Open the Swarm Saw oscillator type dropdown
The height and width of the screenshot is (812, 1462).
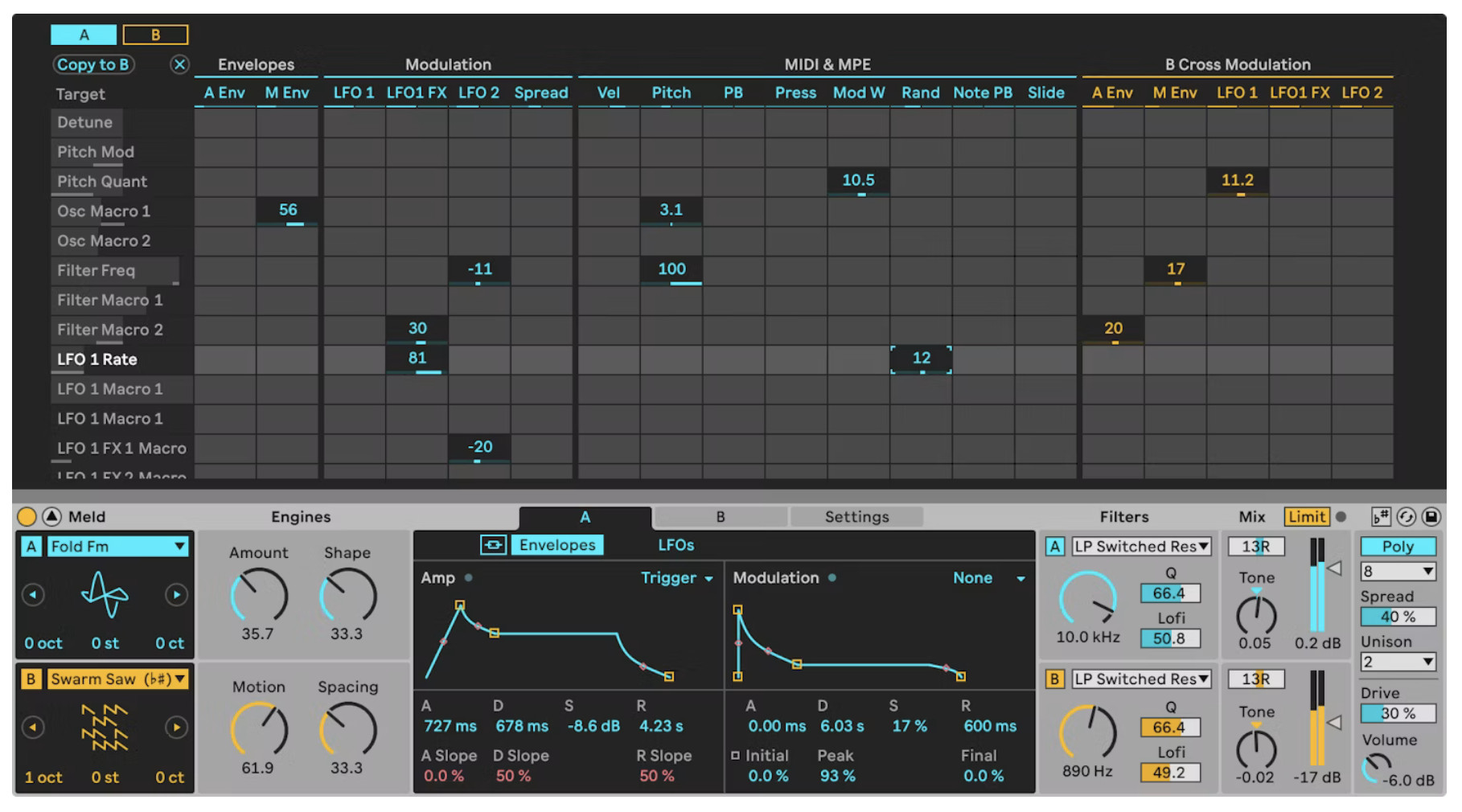click(117, 679)
